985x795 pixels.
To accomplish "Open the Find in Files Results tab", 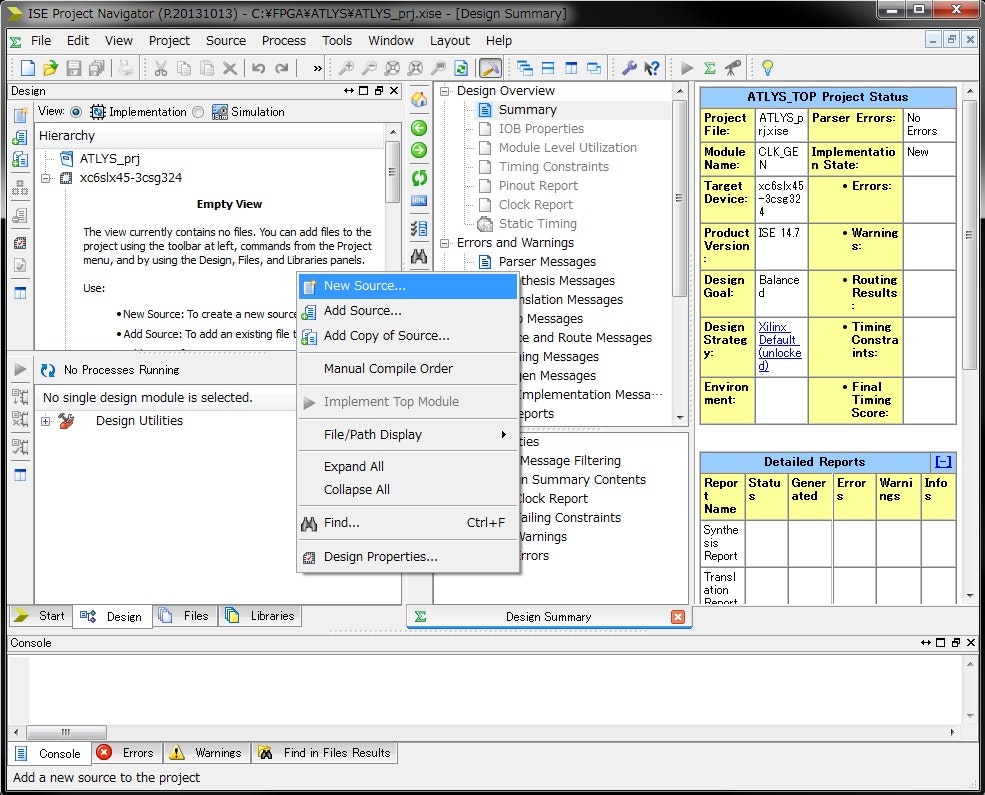I will pyautogui.click(x=325, y=753).
